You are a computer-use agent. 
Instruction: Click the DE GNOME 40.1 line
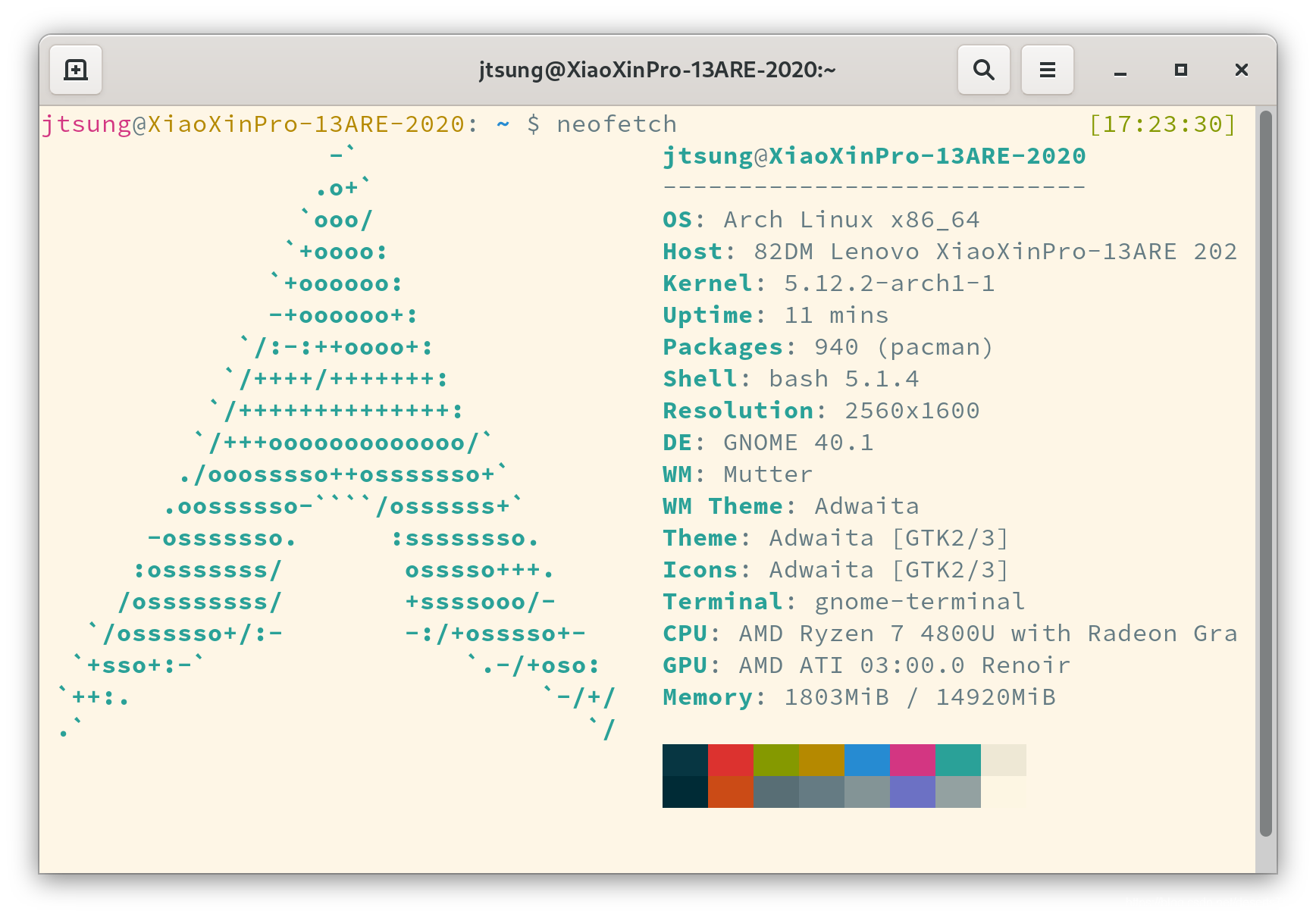pyautogui.click(x=768, y=443)
